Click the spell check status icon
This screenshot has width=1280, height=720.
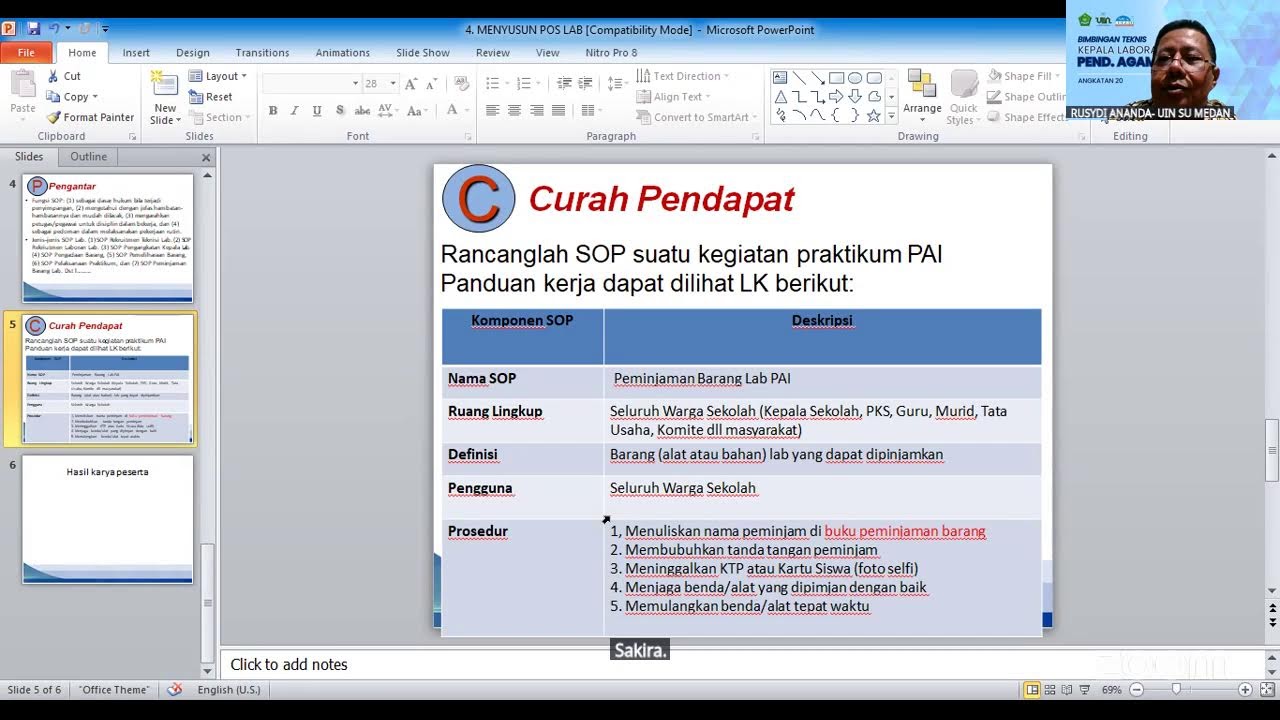coord(175,689)
